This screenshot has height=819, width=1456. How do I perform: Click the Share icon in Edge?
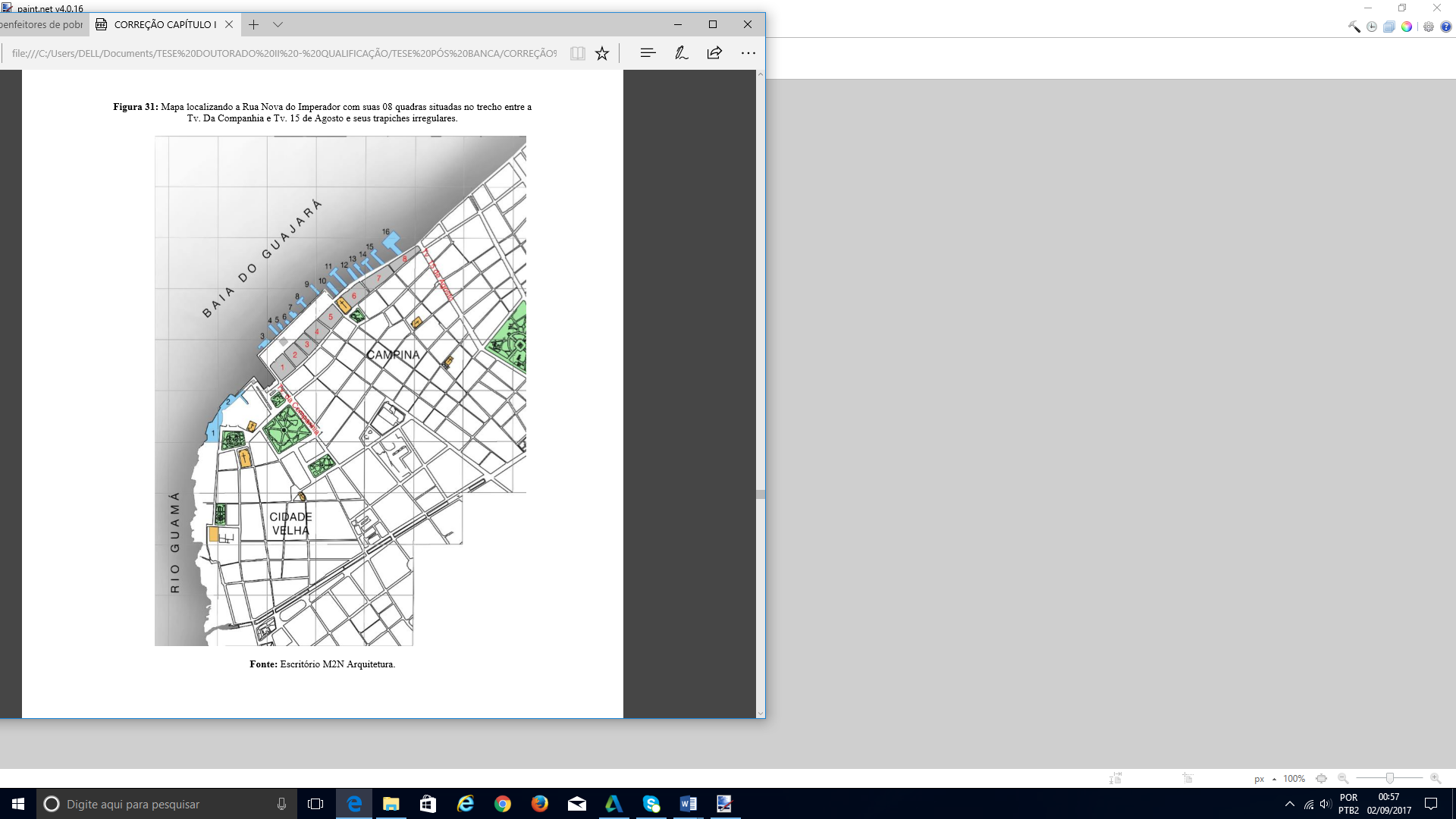click(x=714, y=53)
